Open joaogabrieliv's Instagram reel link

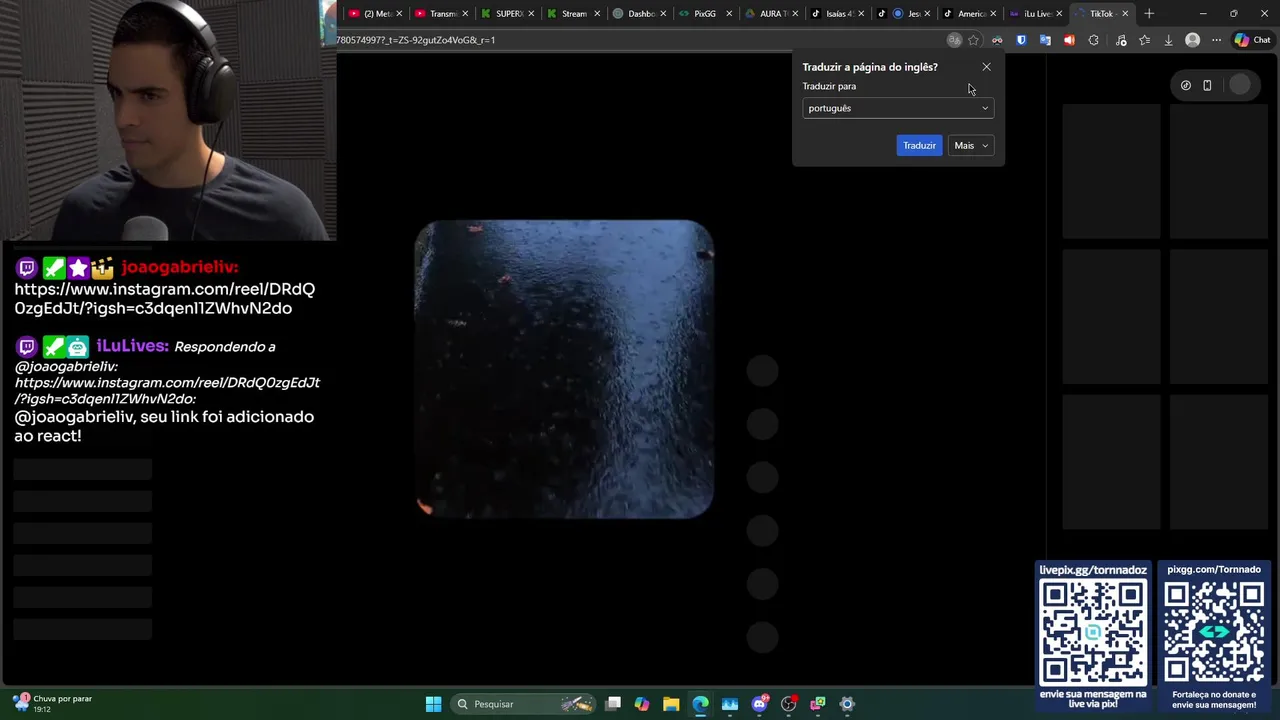tap(165, 298)
